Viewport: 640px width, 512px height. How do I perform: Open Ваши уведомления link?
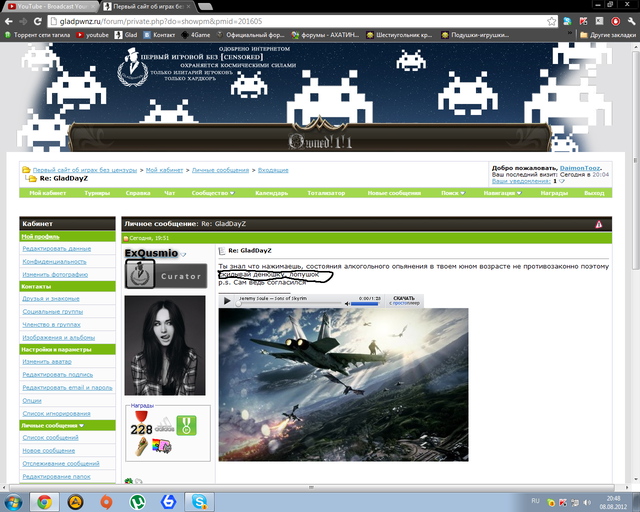pos(521,181)
